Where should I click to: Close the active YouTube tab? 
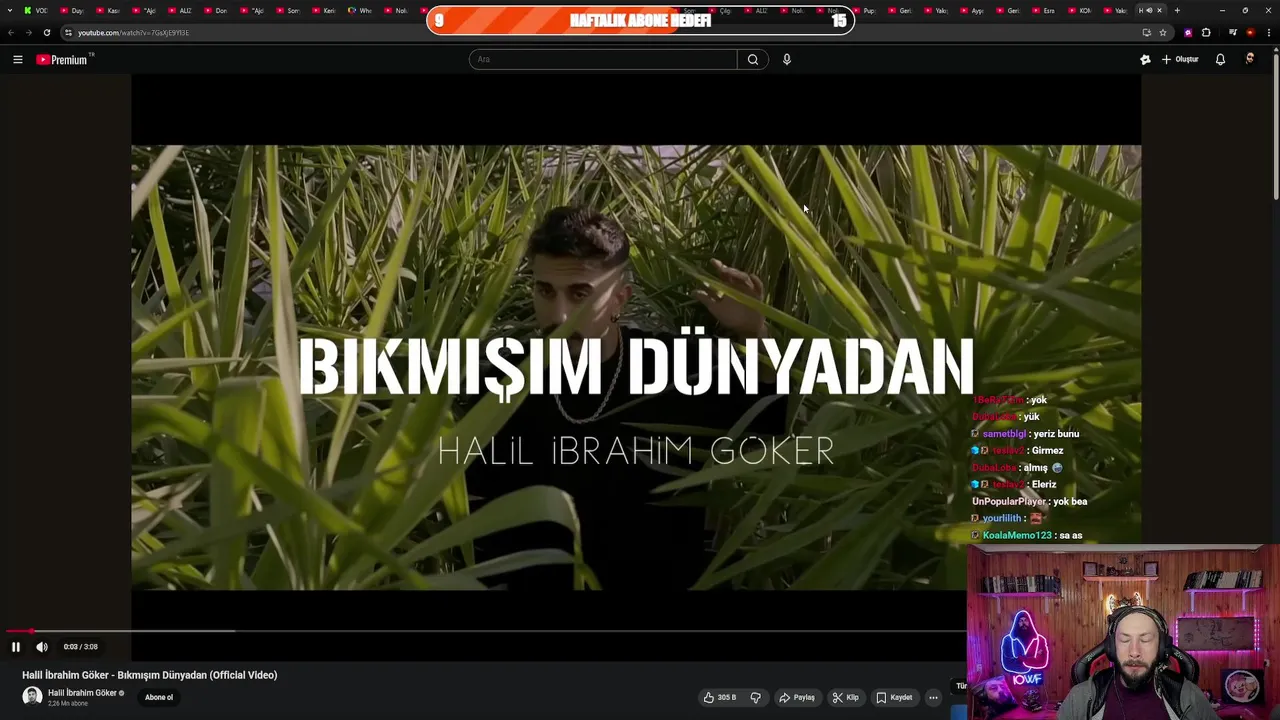click(1159, 10)
